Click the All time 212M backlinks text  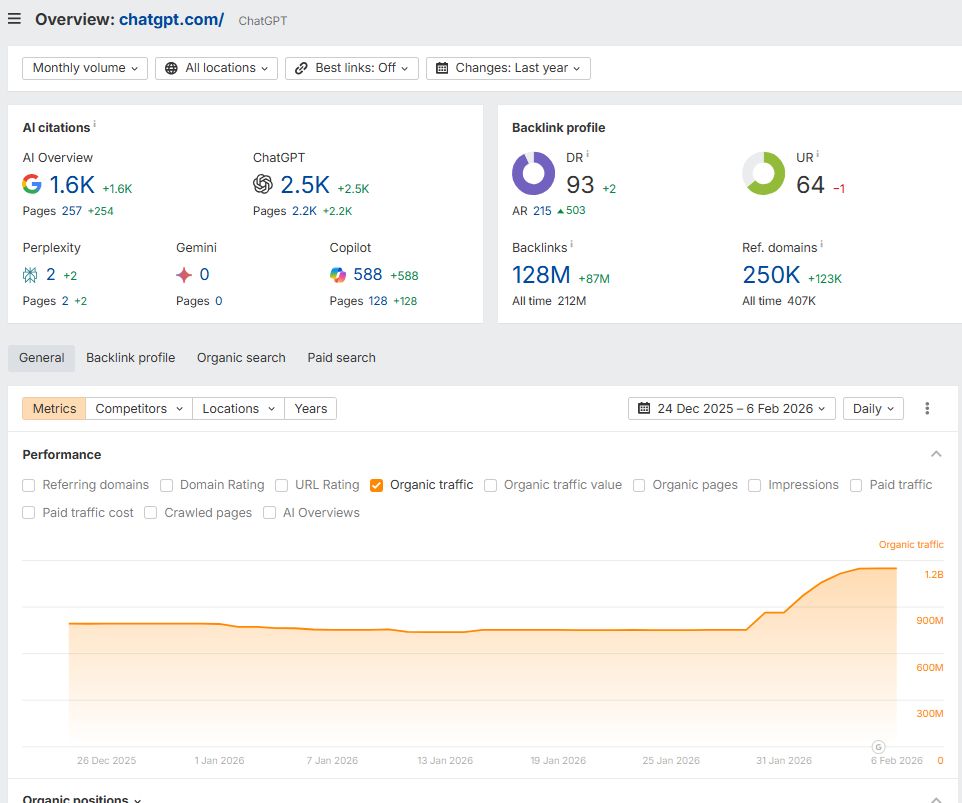pyautogui.click(x=549, y=301)
